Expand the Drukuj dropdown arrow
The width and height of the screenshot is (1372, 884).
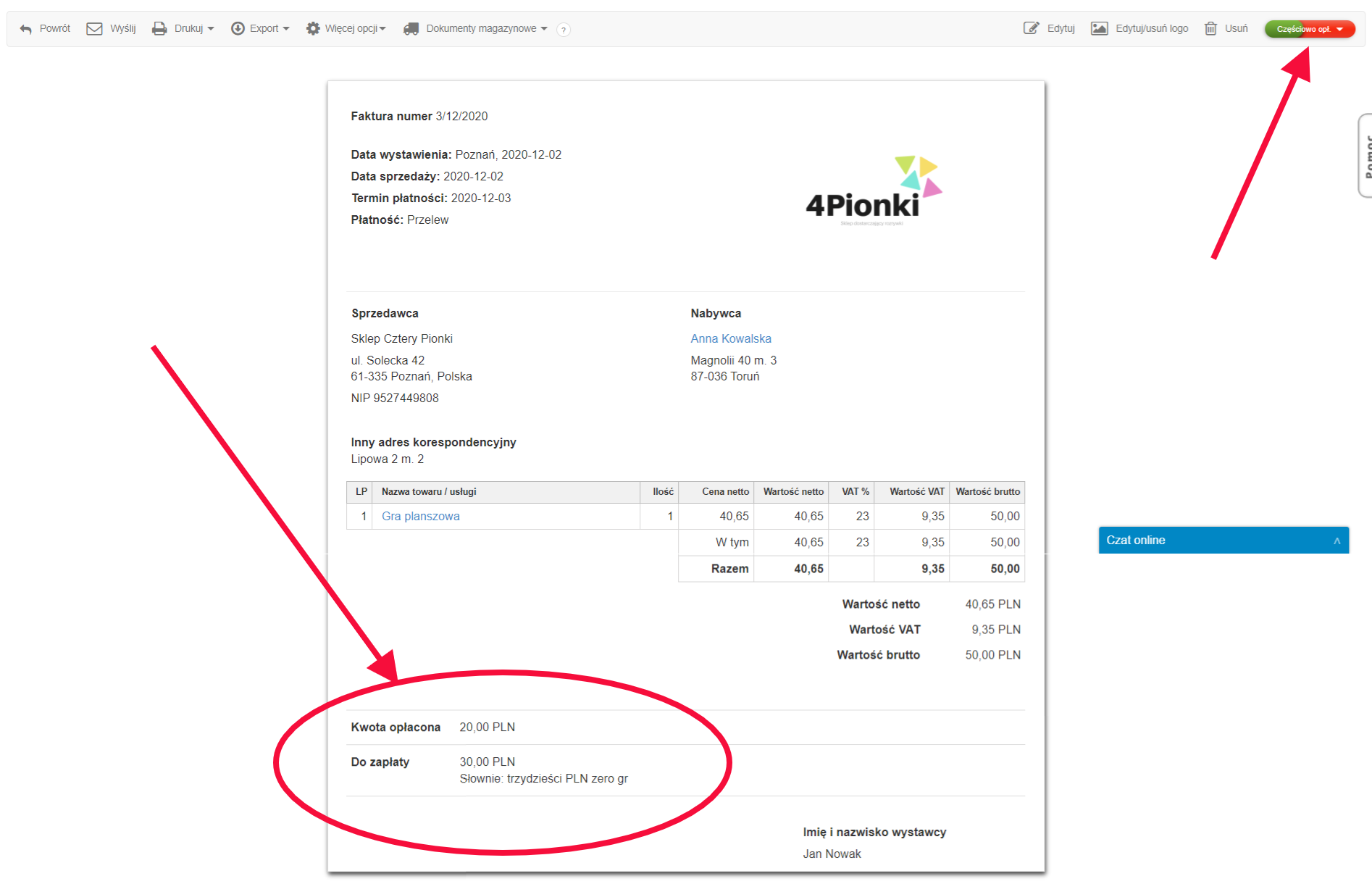(x=211, y=29)
